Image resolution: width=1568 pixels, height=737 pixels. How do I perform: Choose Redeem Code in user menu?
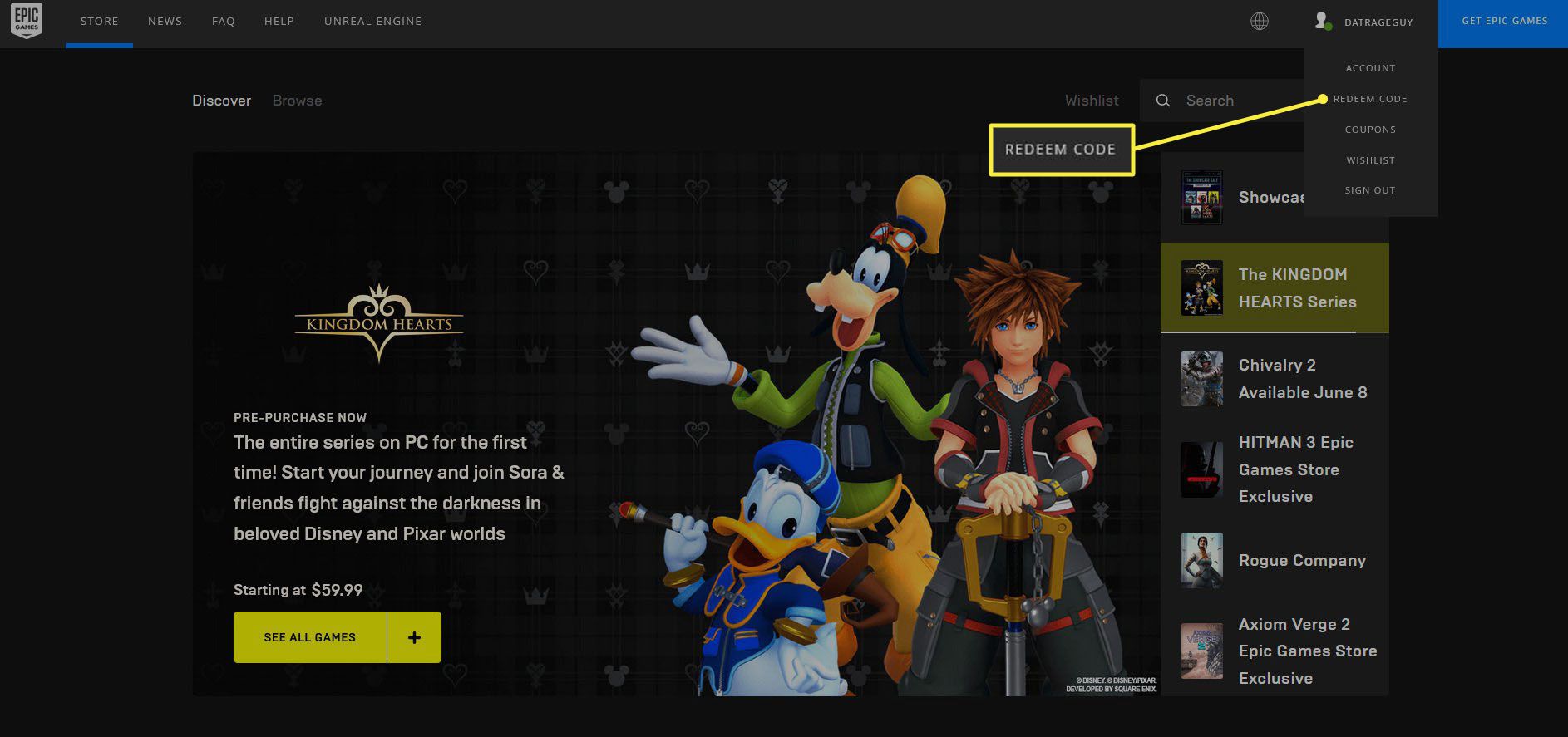pos(1370,99)
